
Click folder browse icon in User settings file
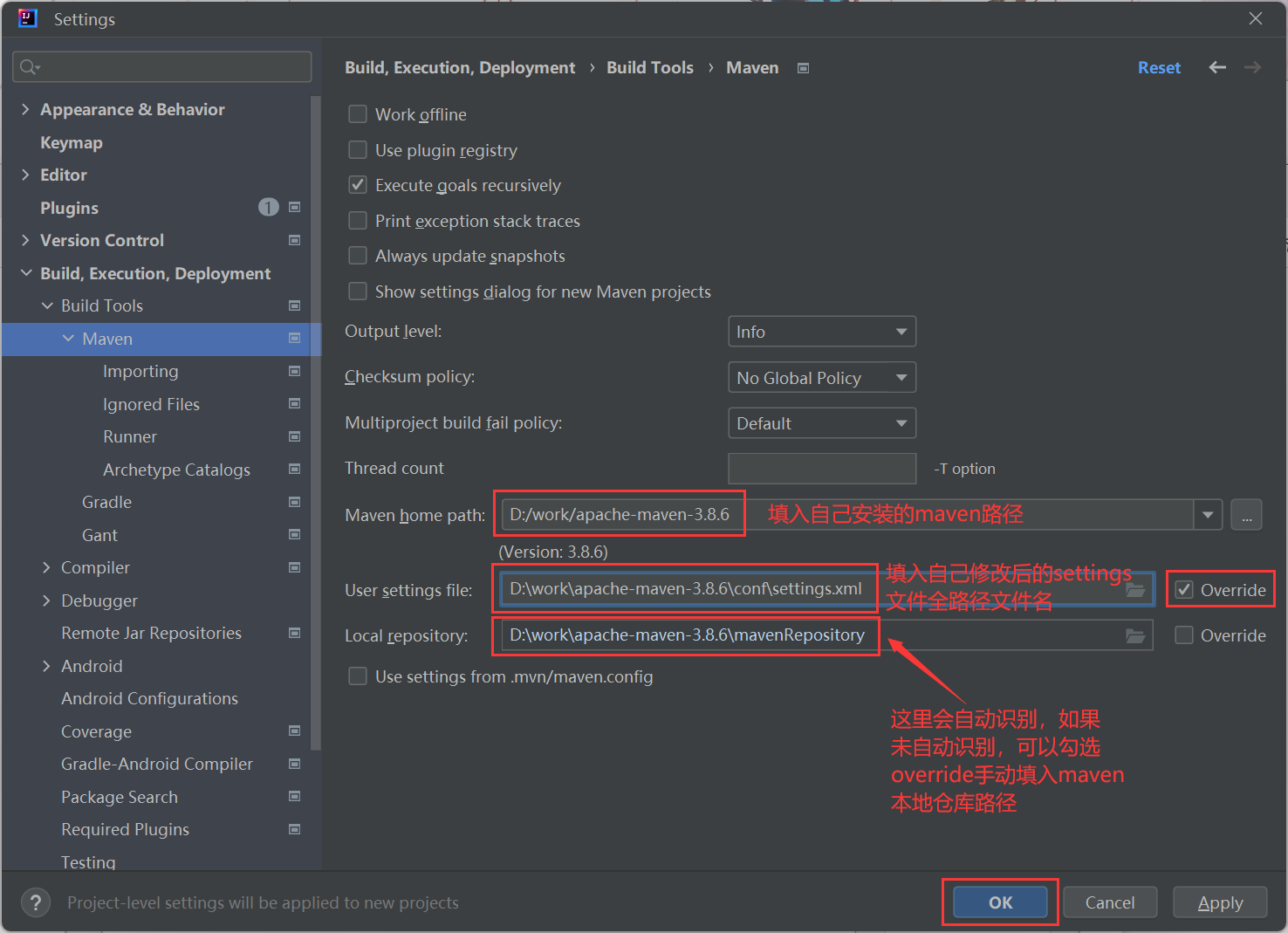1135,590
